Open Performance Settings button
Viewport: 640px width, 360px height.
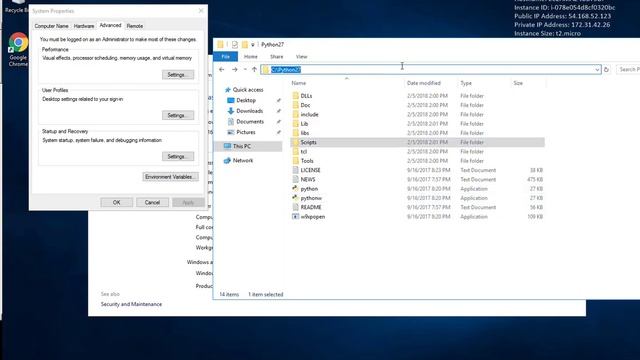coord(178,75)
